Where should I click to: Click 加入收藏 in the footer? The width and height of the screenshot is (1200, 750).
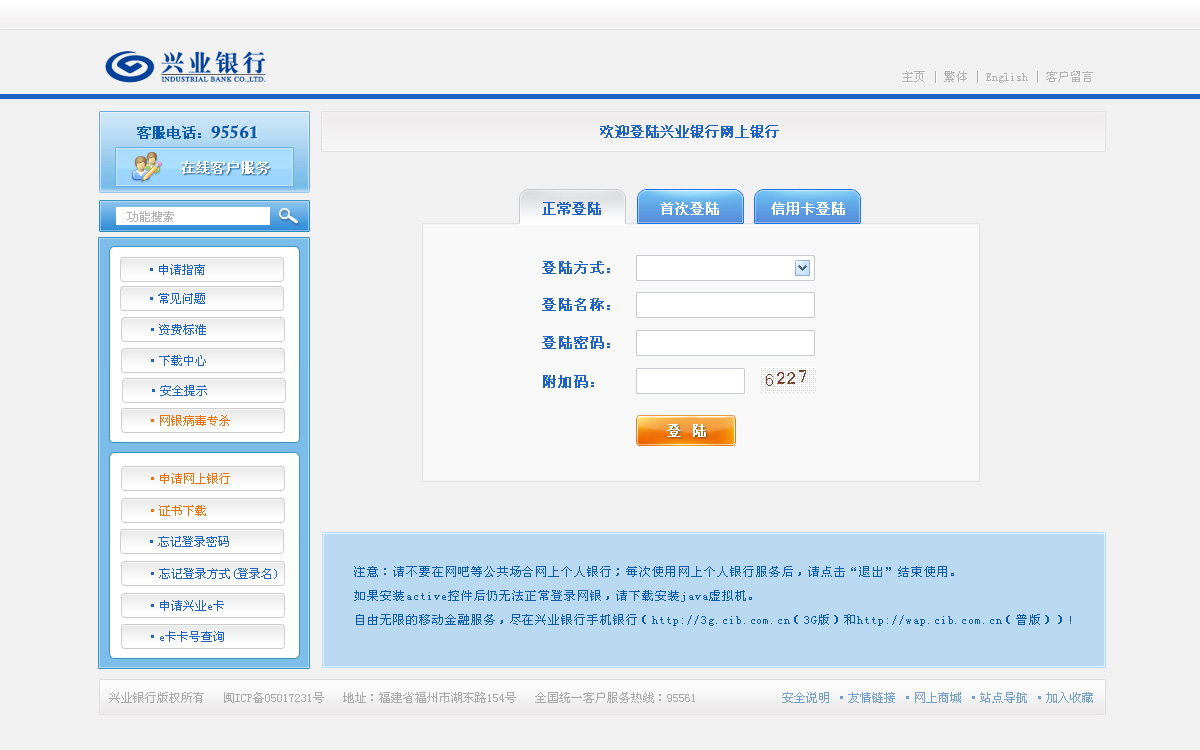1069,698
